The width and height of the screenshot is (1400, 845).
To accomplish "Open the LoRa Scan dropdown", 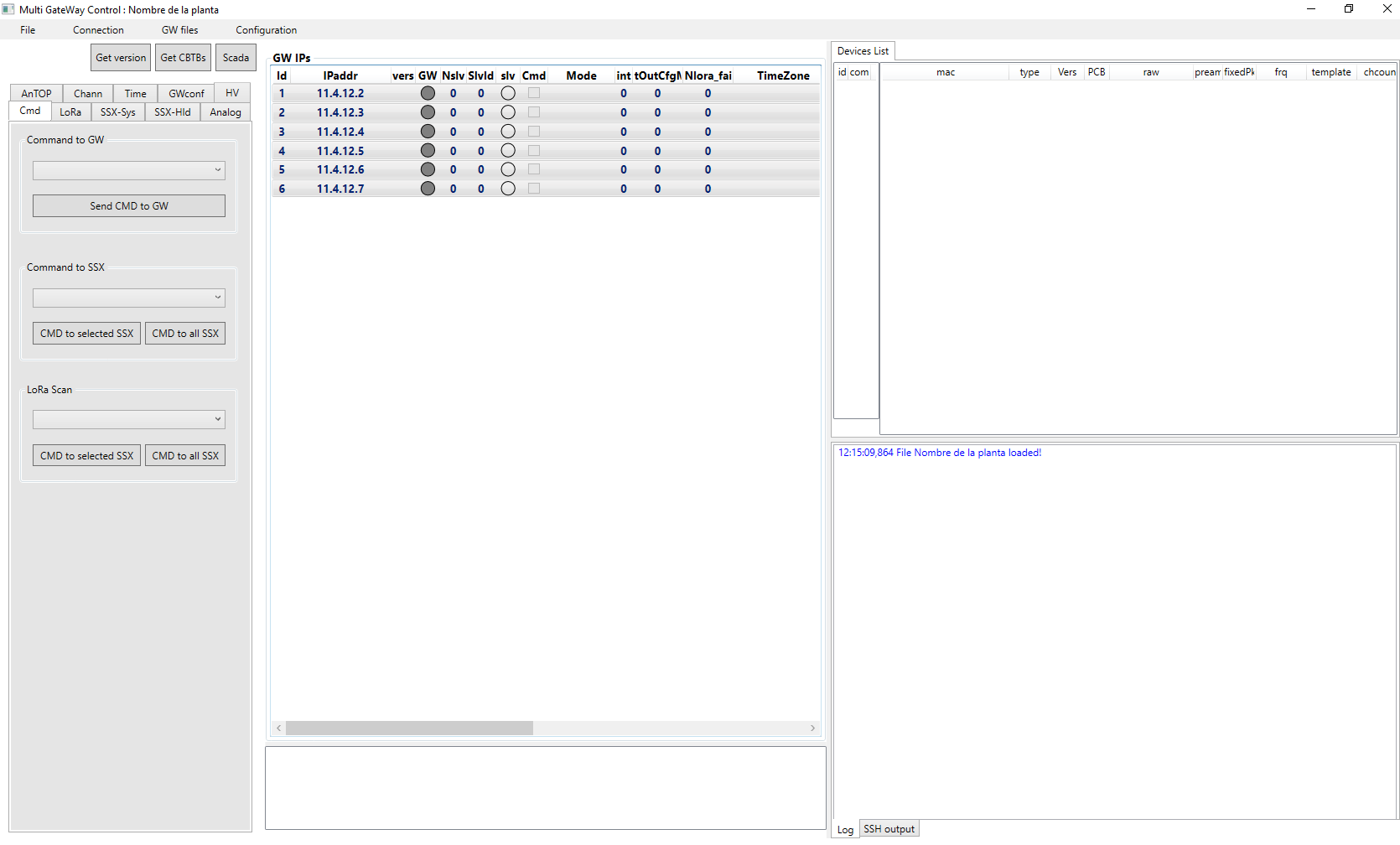I will [x=128, y=419].
